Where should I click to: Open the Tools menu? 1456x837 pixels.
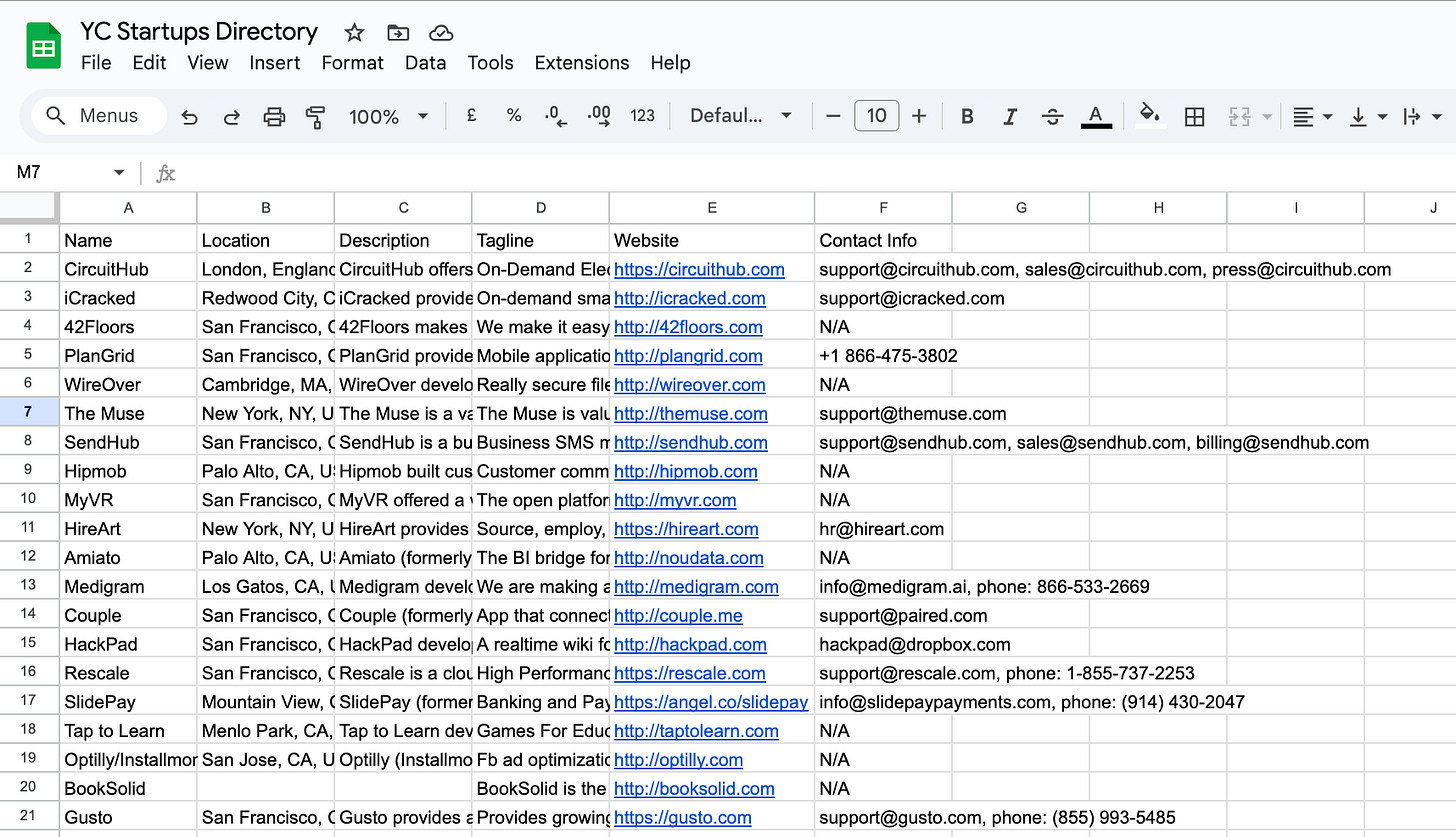(490, 63)
